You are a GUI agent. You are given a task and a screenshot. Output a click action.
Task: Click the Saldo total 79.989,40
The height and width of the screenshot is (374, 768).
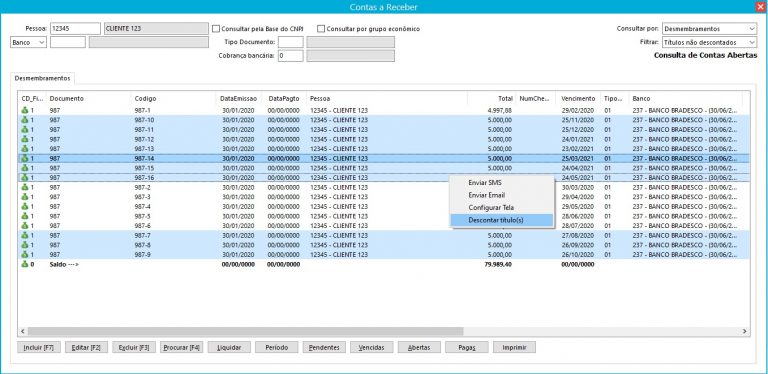[498, 264]
